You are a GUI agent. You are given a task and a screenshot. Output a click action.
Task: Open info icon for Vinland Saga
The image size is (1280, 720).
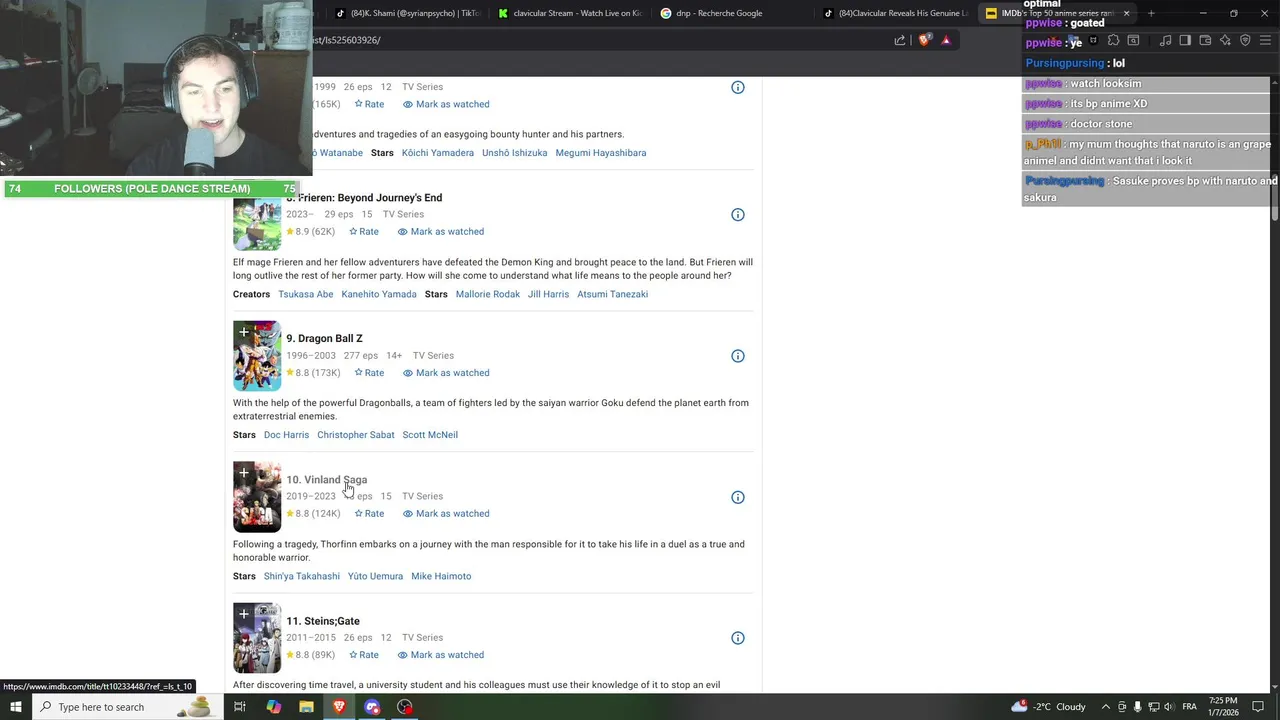[x=737, y=497]
